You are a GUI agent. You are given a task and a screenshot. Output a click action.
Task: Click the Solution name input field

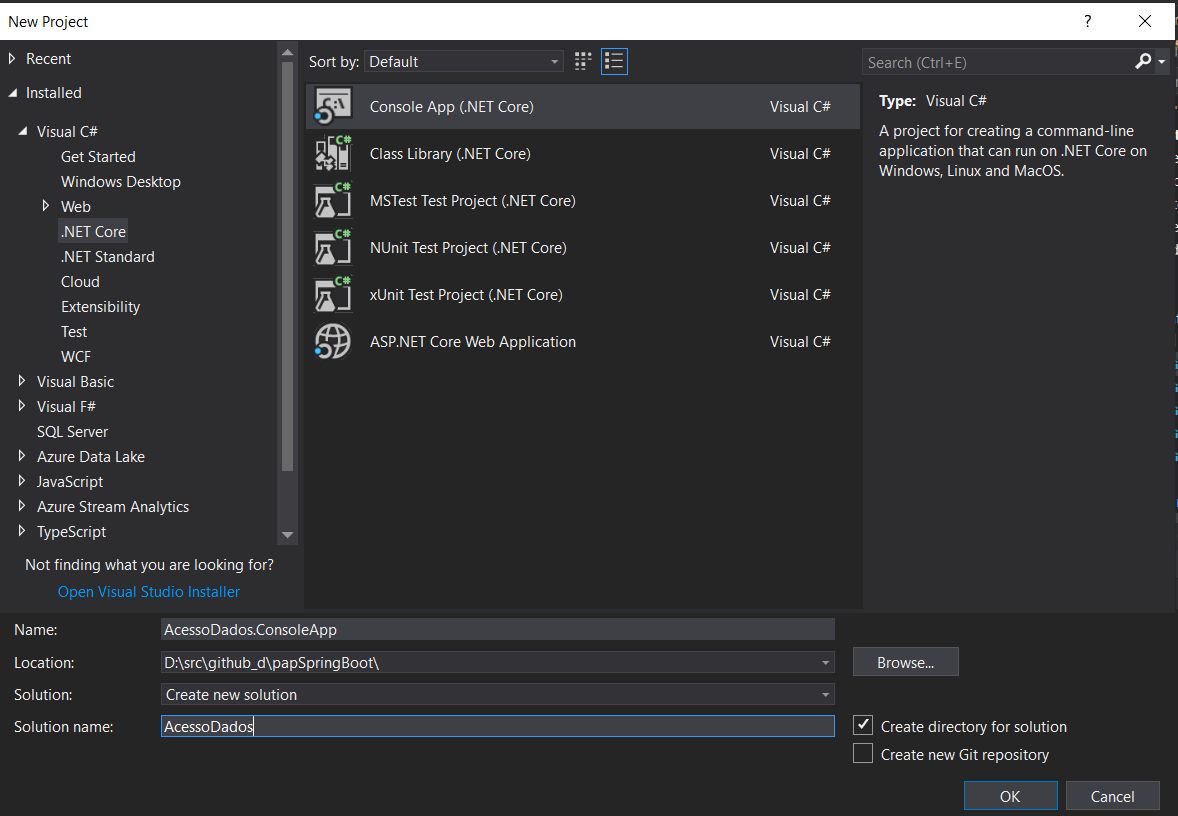[x=497, y=726]
